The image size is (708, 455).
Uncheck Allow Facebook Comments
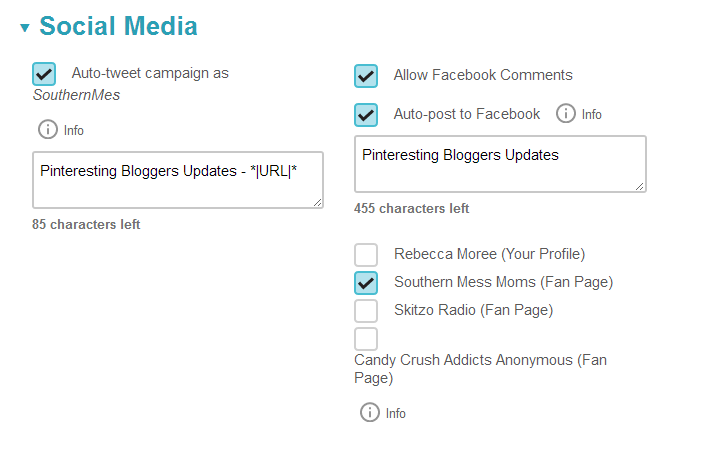click(x=366, y=76)
